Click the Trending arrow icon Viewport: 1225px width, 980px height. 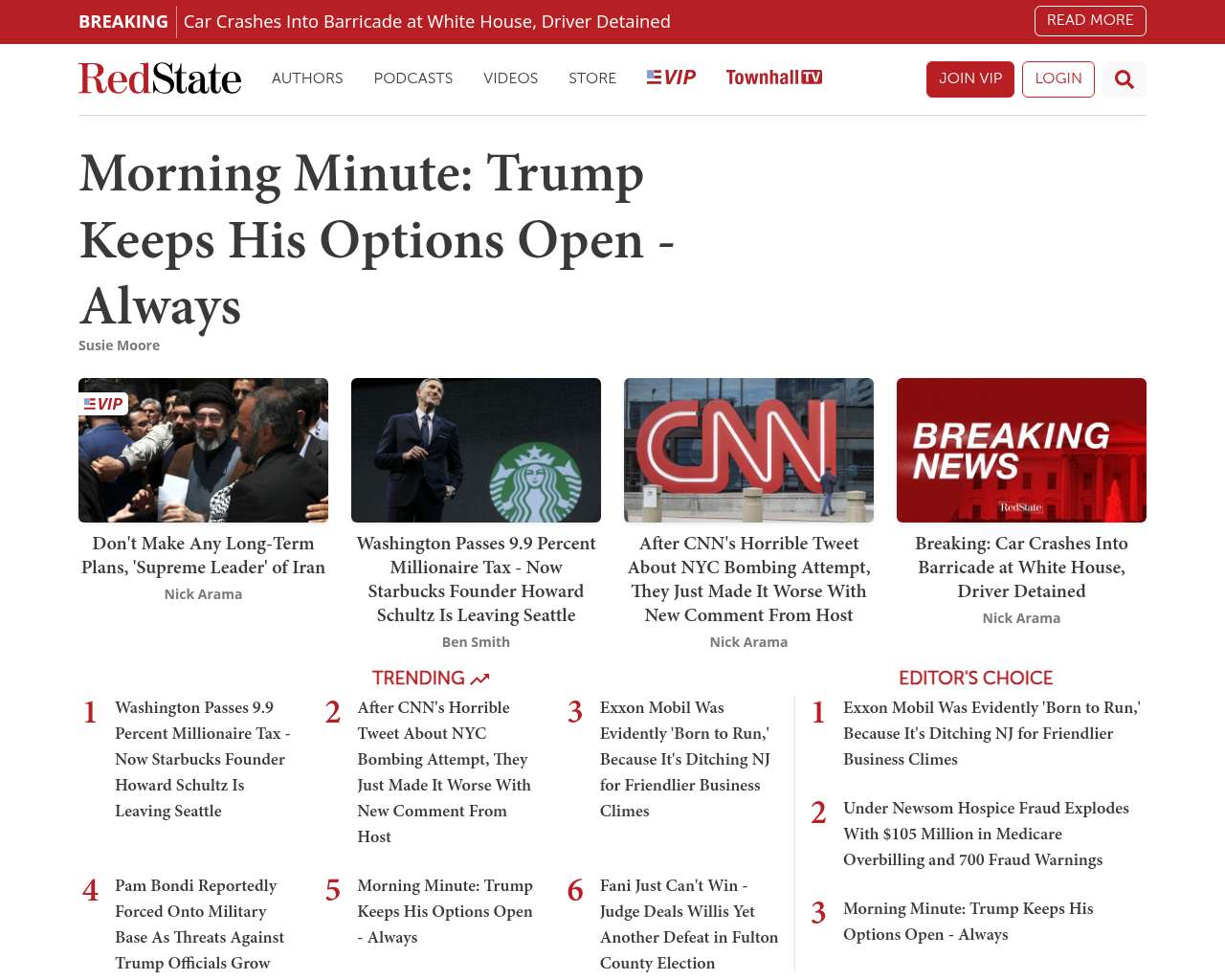(x=480, y=679)
